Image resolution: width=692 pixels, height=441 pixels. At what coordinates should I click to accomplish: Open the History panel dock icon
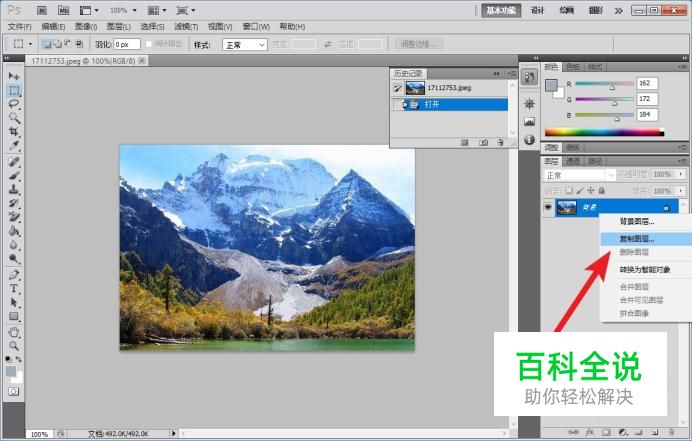click(x=529, y=77)
